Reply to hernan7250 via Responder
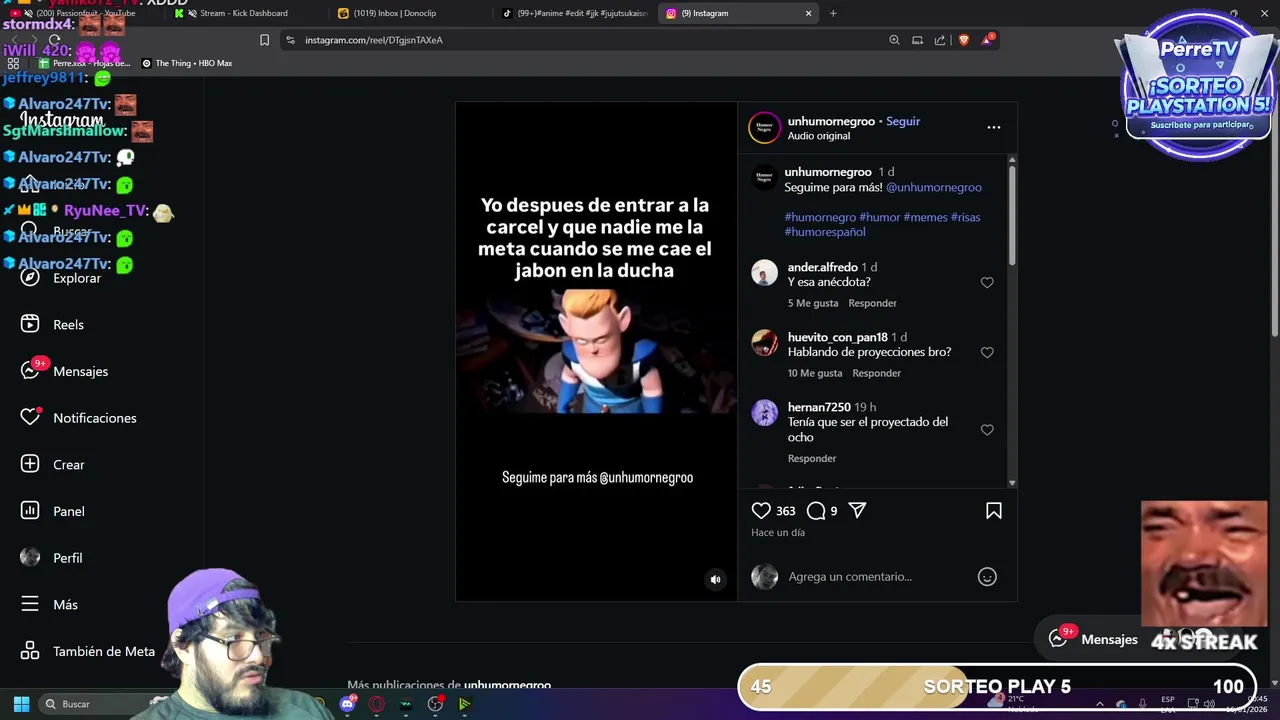This screenshot has width=1280, height=720. coord(812,458)
